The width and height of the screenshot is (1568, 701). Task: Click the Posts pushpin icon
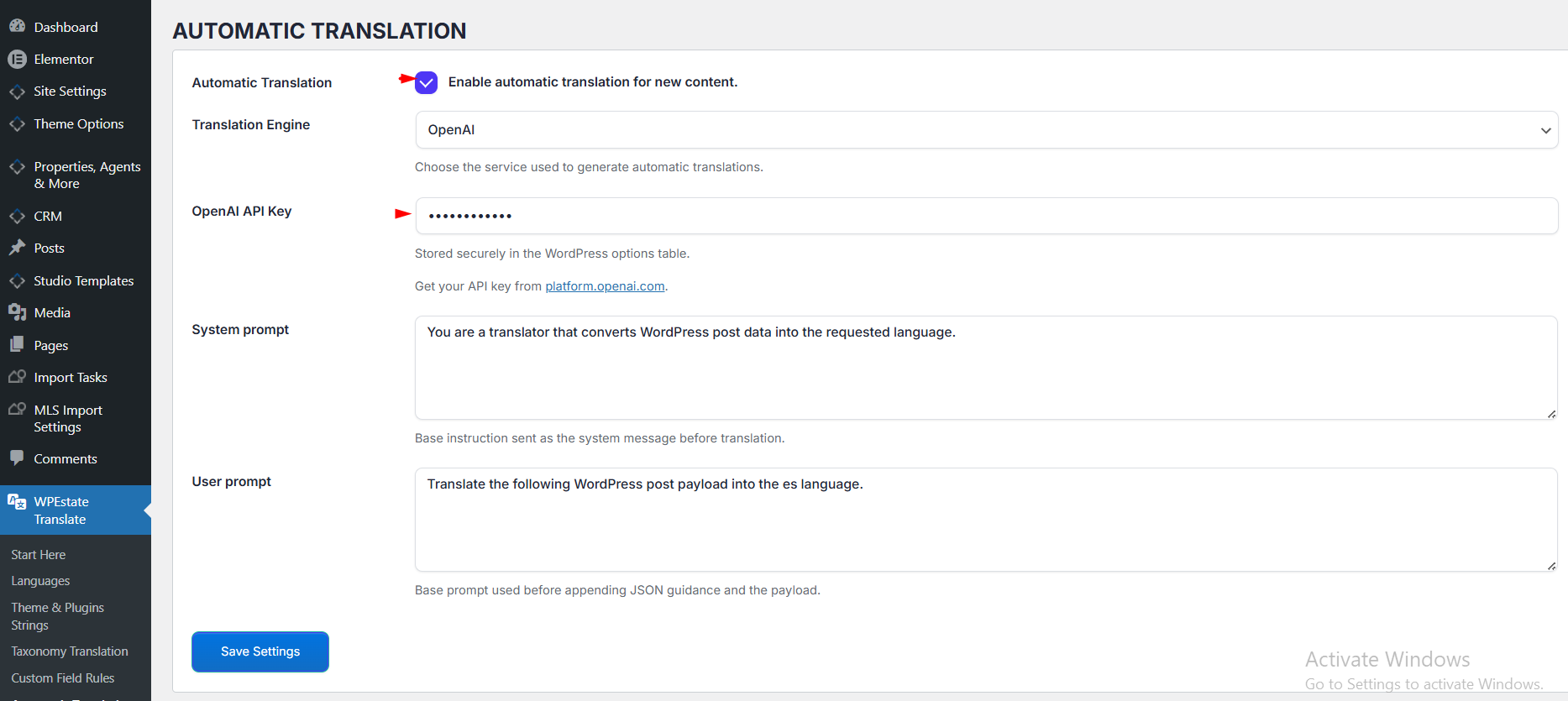17,248
